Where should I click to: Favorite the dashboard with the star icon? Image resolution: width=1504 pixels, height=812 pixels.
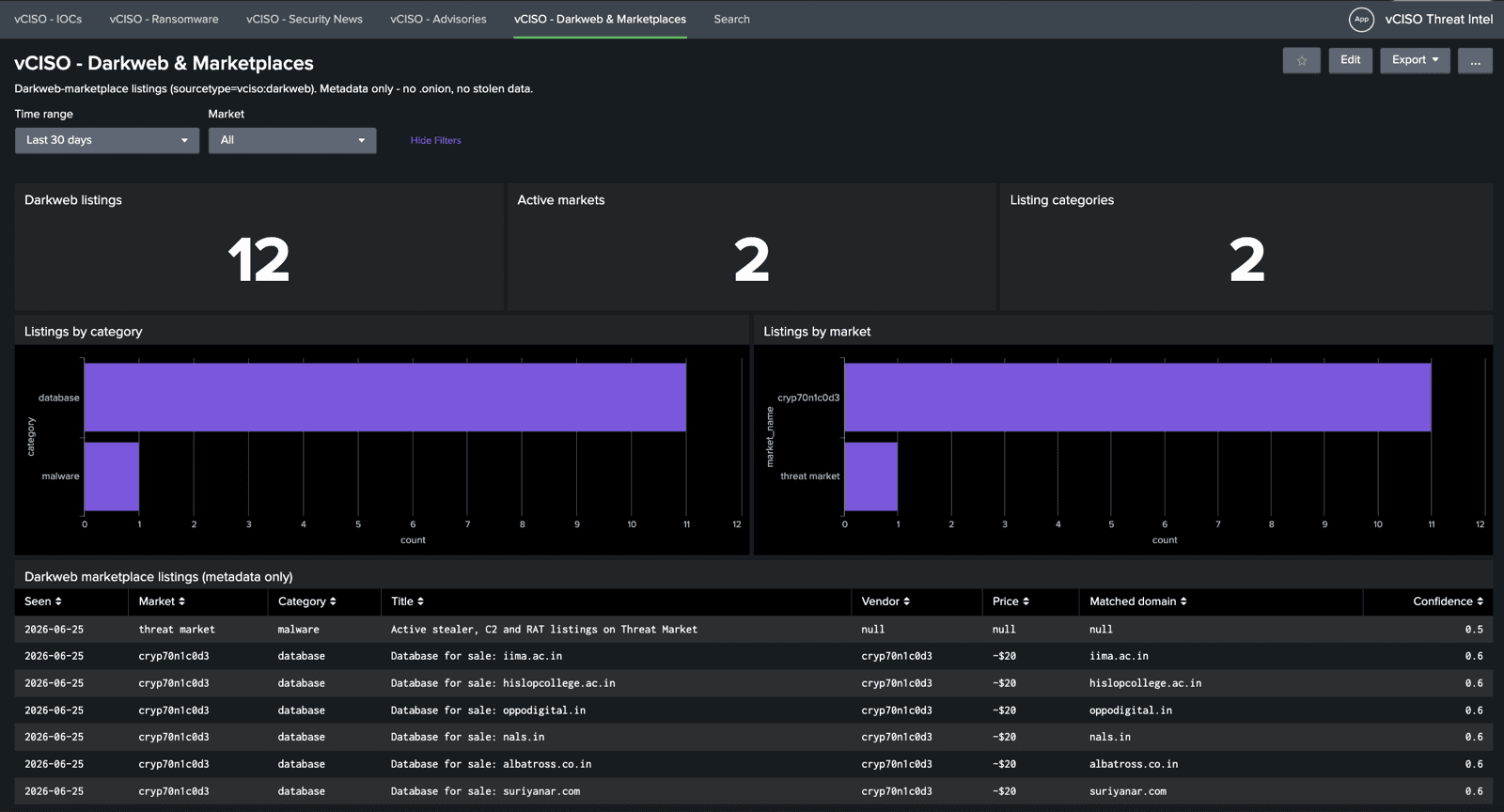pos(1301,60)
